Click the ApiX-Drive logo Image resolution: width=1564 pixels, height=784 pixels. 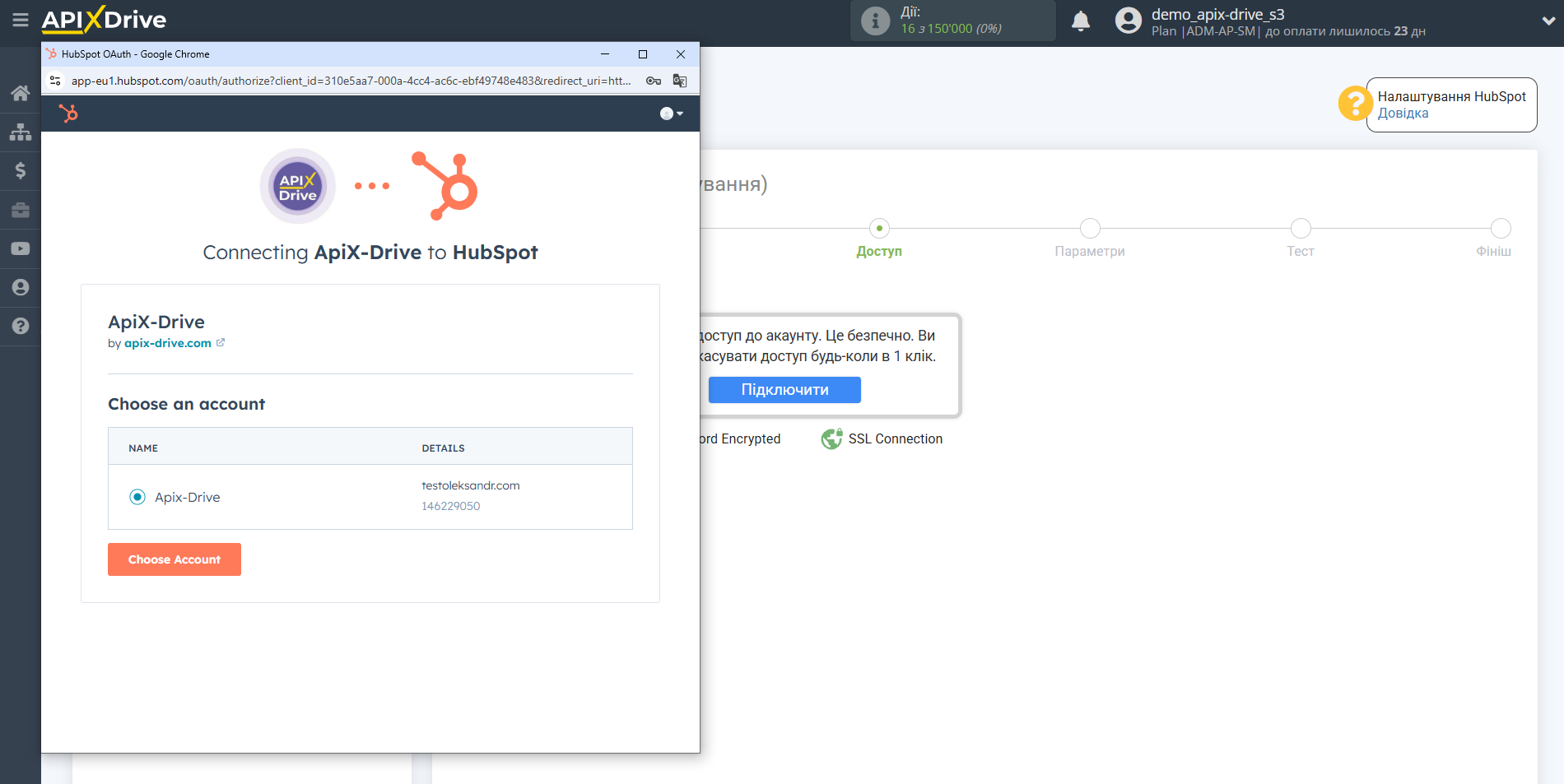point(105,20)
